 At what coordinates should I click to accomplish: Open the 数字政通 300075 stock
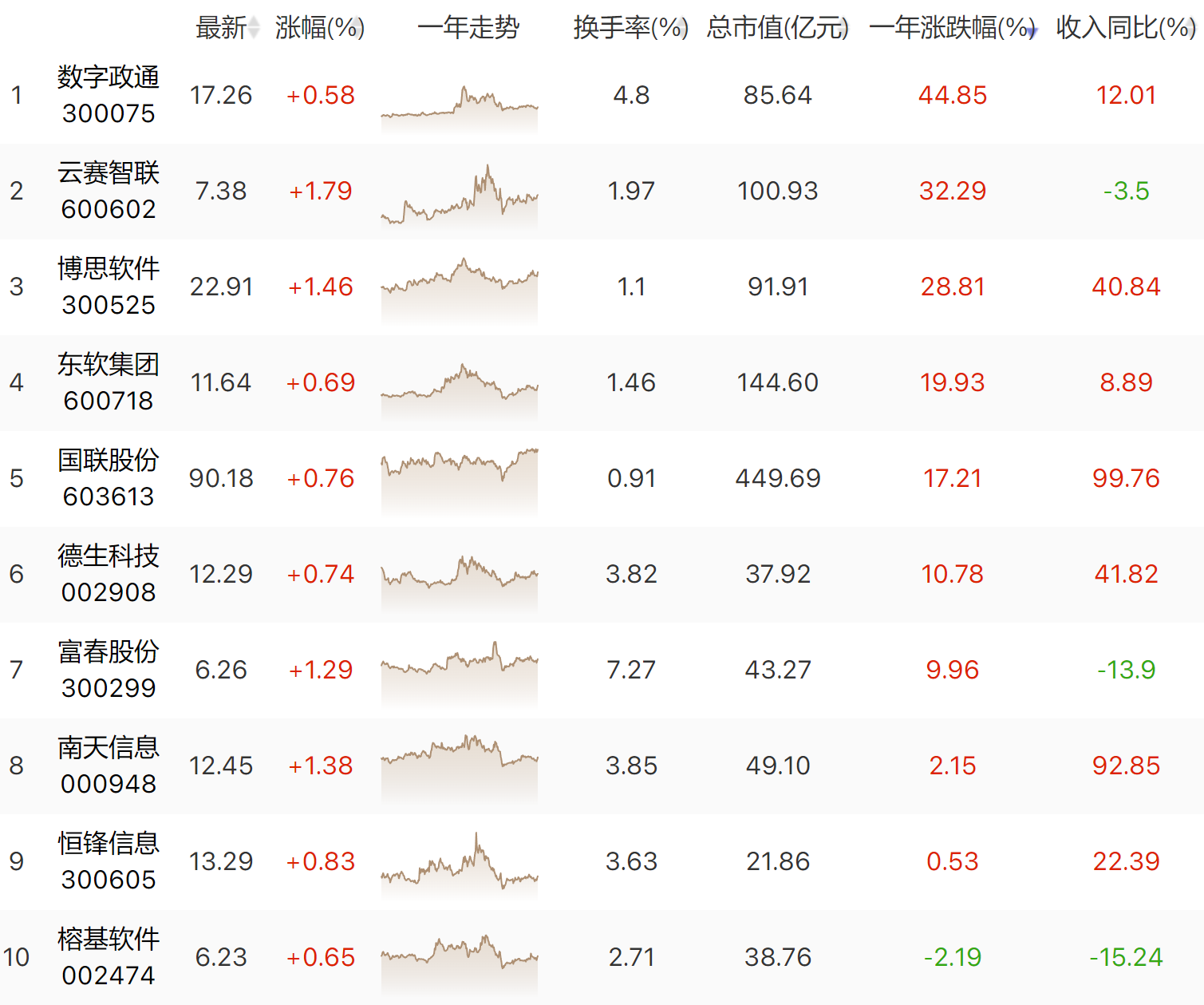109,95
